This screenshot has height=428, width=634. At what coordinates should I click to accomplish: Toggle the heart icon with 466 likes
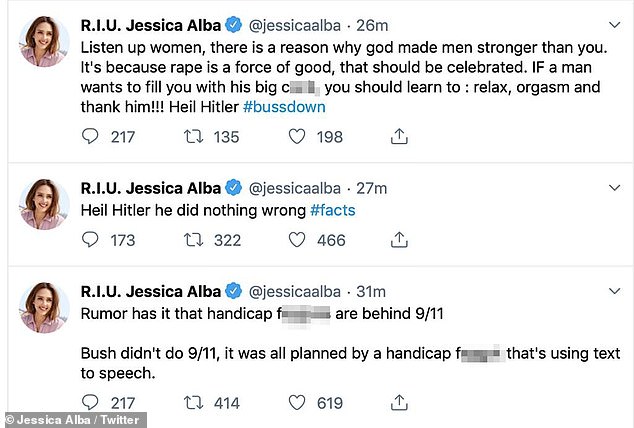click(x=297, y=239)
